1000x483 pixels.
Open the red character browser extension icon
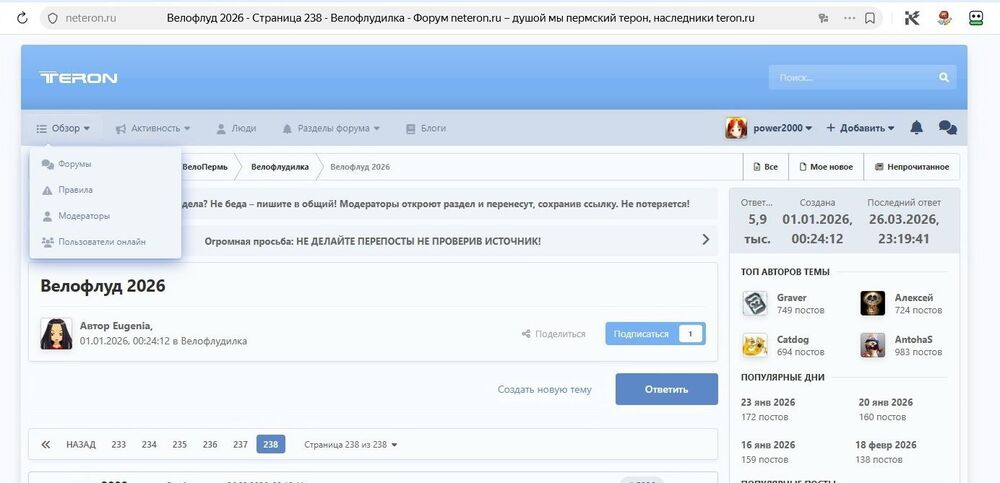tap(945, 18)
